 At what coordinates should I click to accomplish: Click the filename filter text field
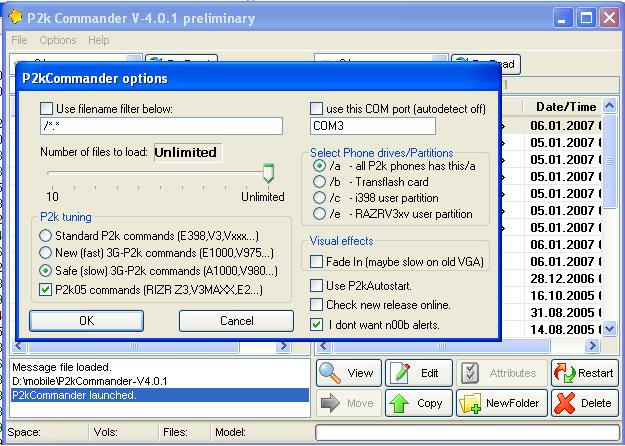(161, 126)
